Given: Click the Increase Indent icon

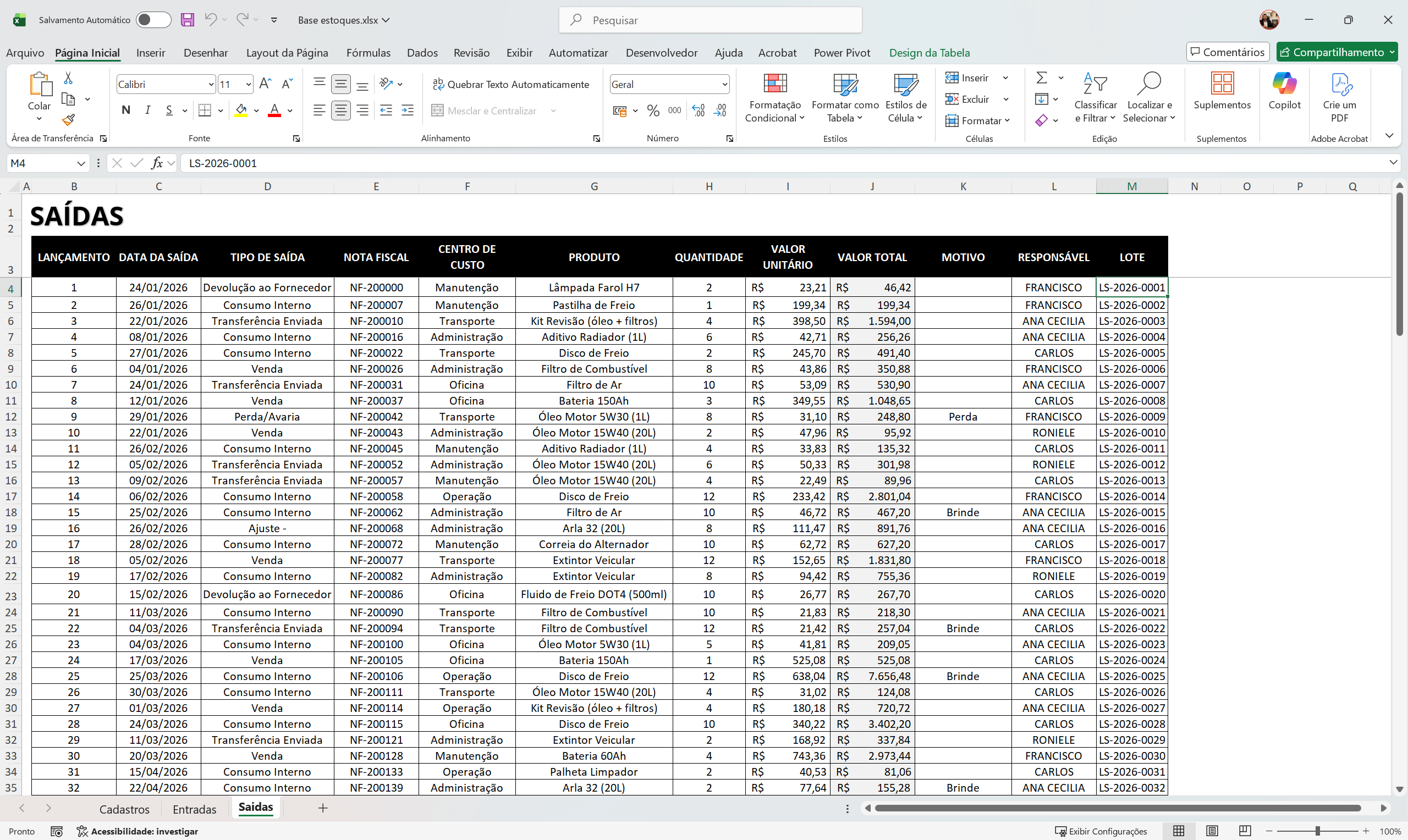Looking at the screenshot, I should click(408, 110).
